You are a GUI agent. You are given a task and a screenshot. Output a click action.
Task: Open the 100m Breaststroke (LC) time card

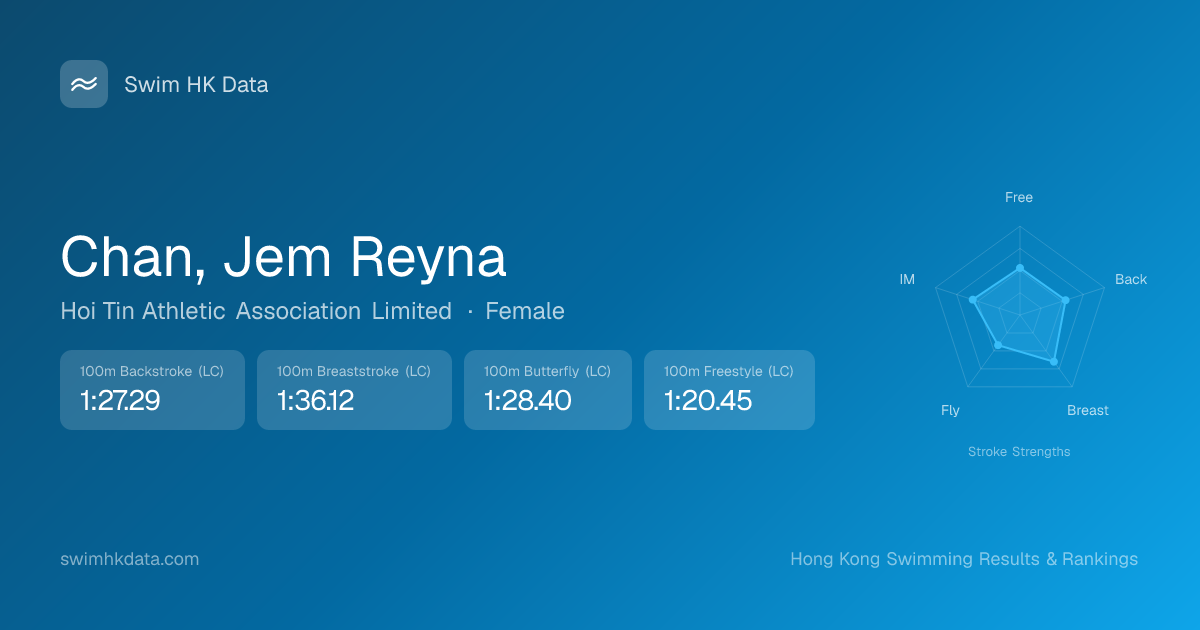[354, 390]
